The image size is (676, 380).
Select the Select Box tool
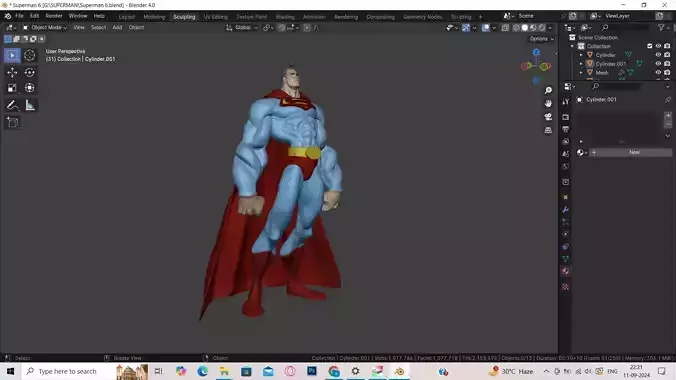click(x=12, y=55)
